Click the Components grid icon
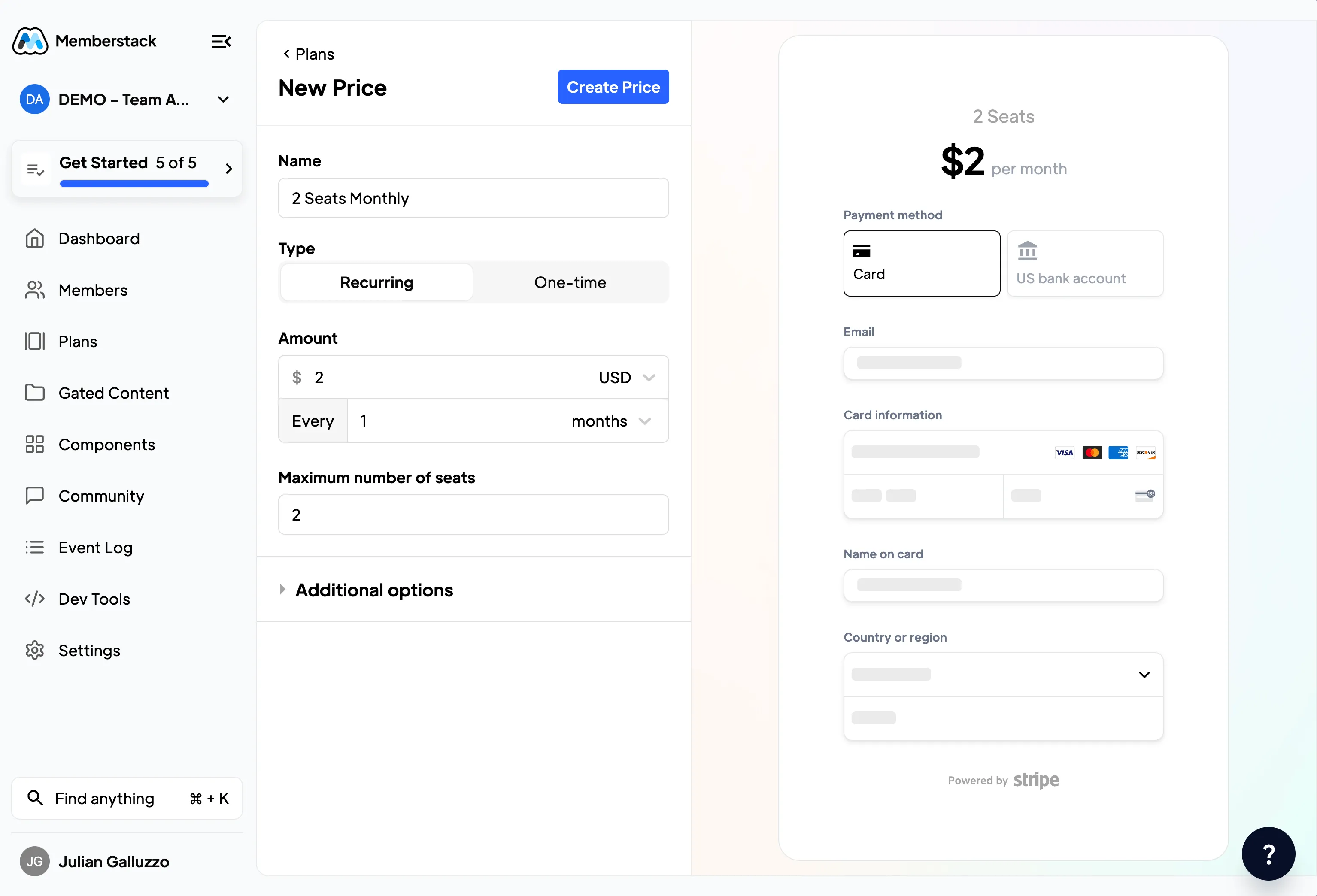The width and height of the screenshot is (1317, 896). pyautogui.click(x=35, y=444)
